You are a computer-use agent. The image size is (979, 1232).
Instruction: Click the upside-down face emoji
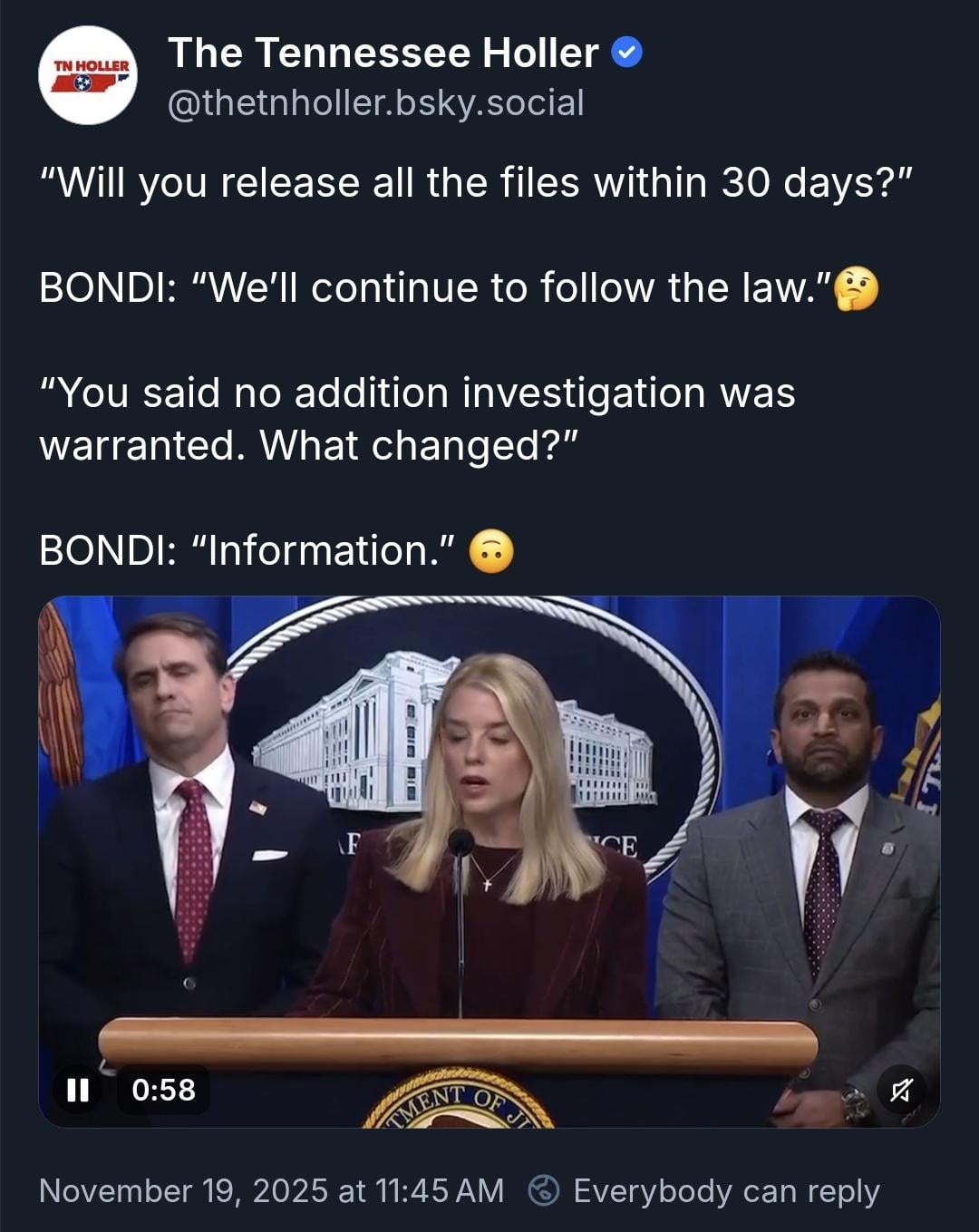491,551
